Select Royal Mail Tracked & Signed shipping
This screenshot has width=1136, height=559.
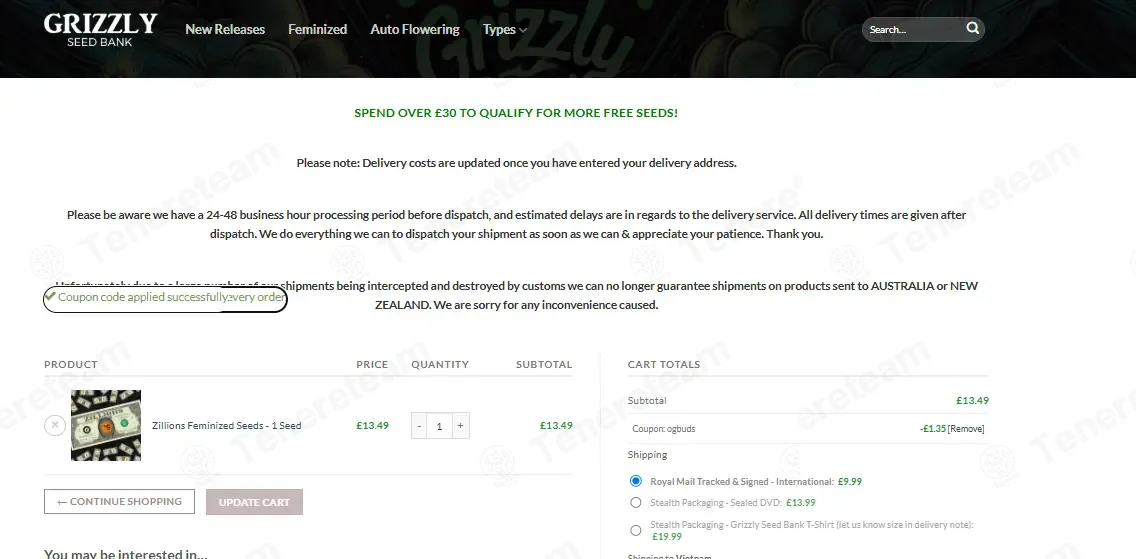pos(635,481)
